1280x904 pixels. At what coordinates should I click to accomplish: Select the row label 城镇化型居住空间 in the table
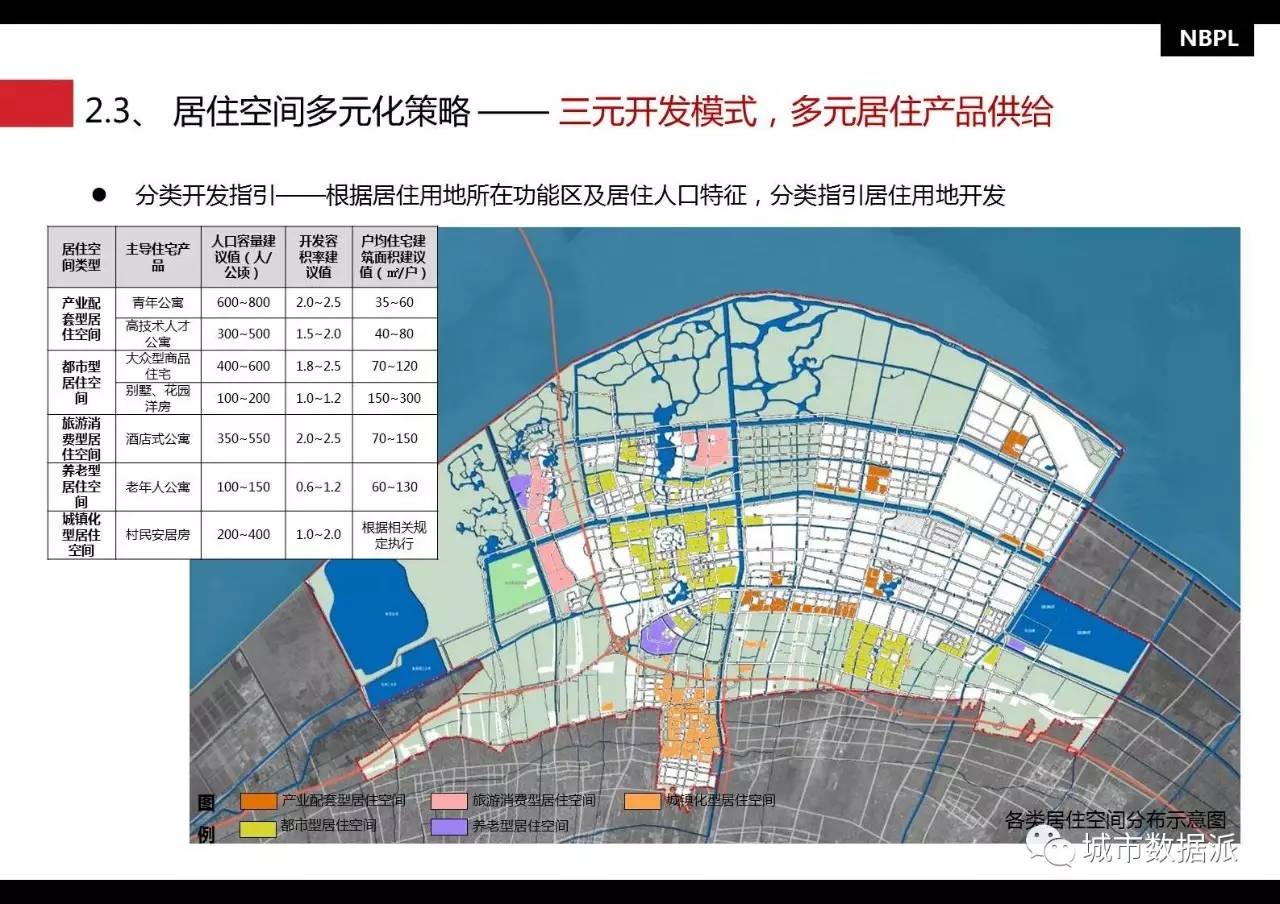[x=81, y=534]
